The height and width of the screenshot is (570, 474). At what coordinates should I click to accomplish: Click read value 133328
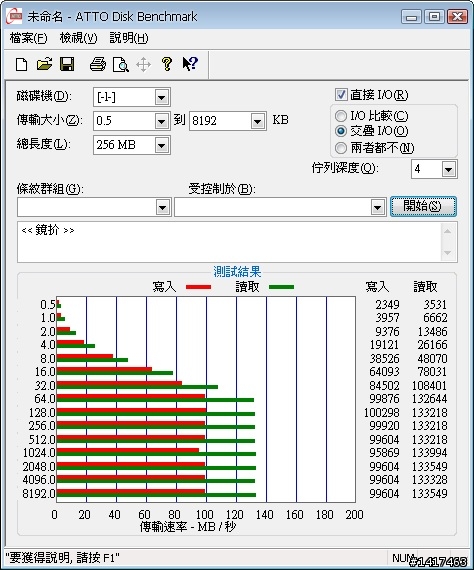(x=429, y=480)
